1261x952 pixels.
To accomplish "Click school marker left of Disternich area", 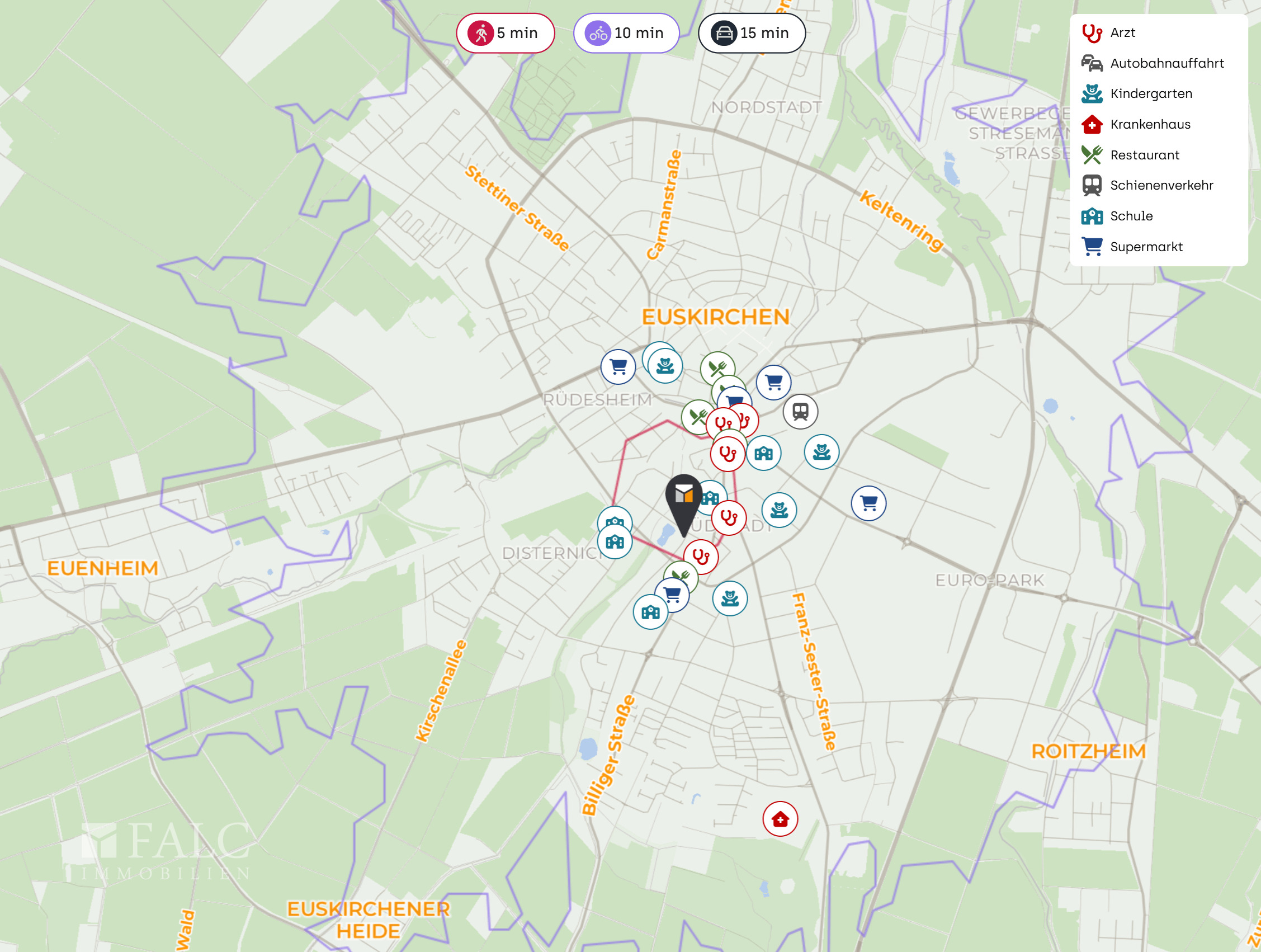I will coord(615,541).
